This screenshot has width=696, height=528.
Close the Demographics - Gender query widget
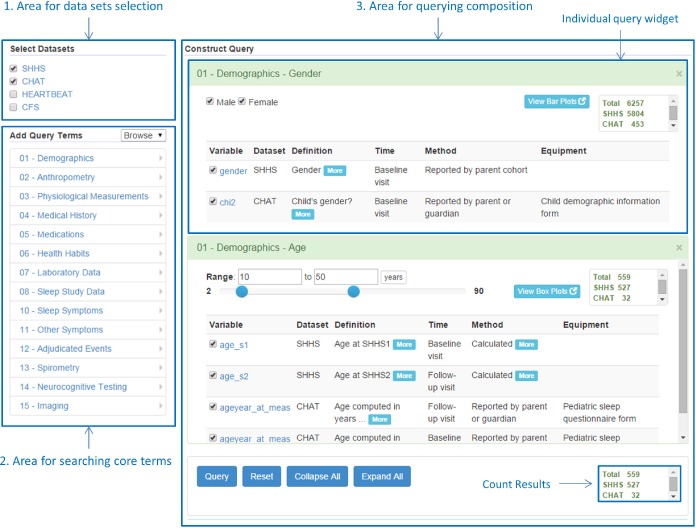point(679,74)
